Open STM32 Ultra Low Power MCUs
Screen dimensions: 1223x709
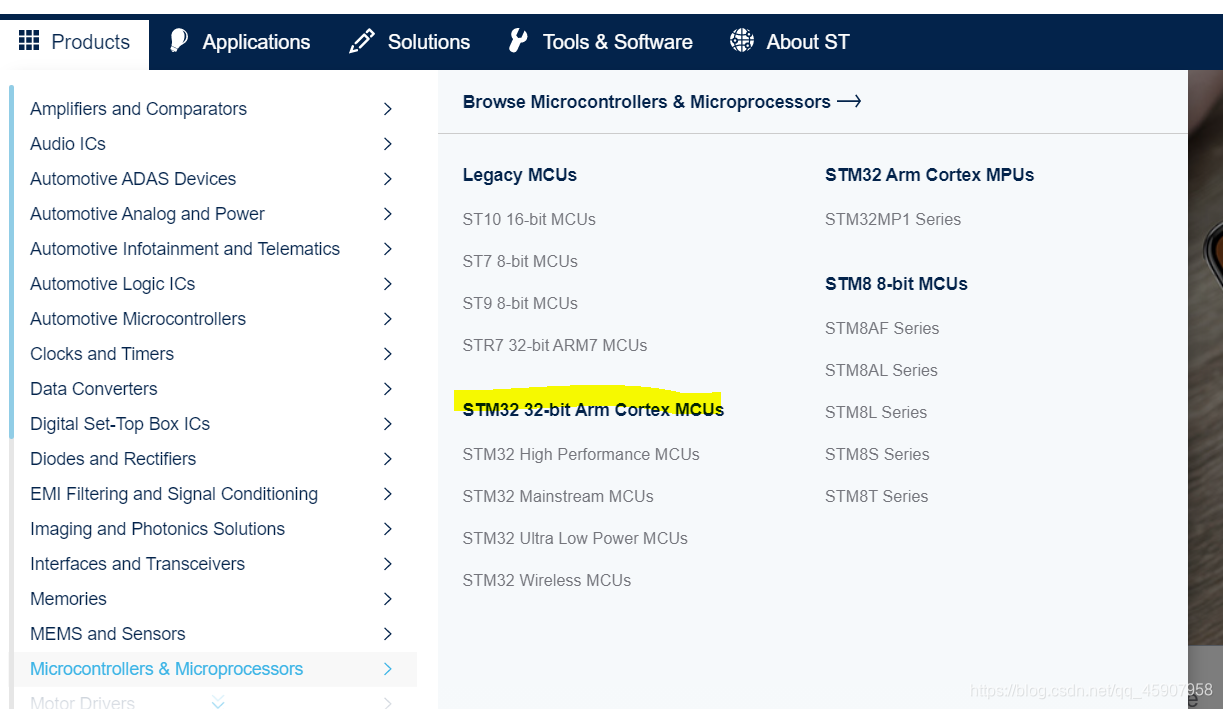pos(574,538)
